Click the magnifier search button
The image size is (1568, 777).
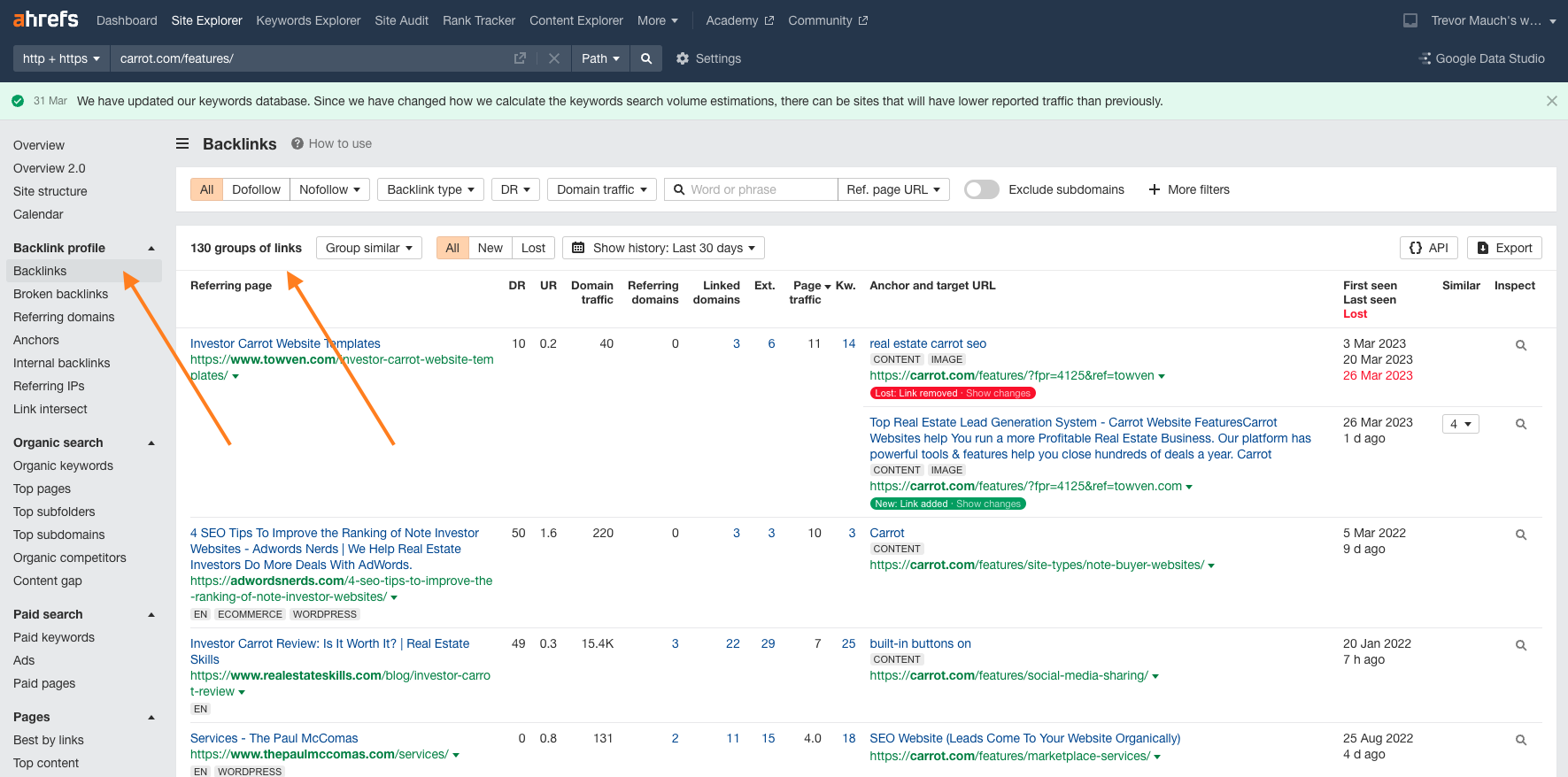point(646,58)
